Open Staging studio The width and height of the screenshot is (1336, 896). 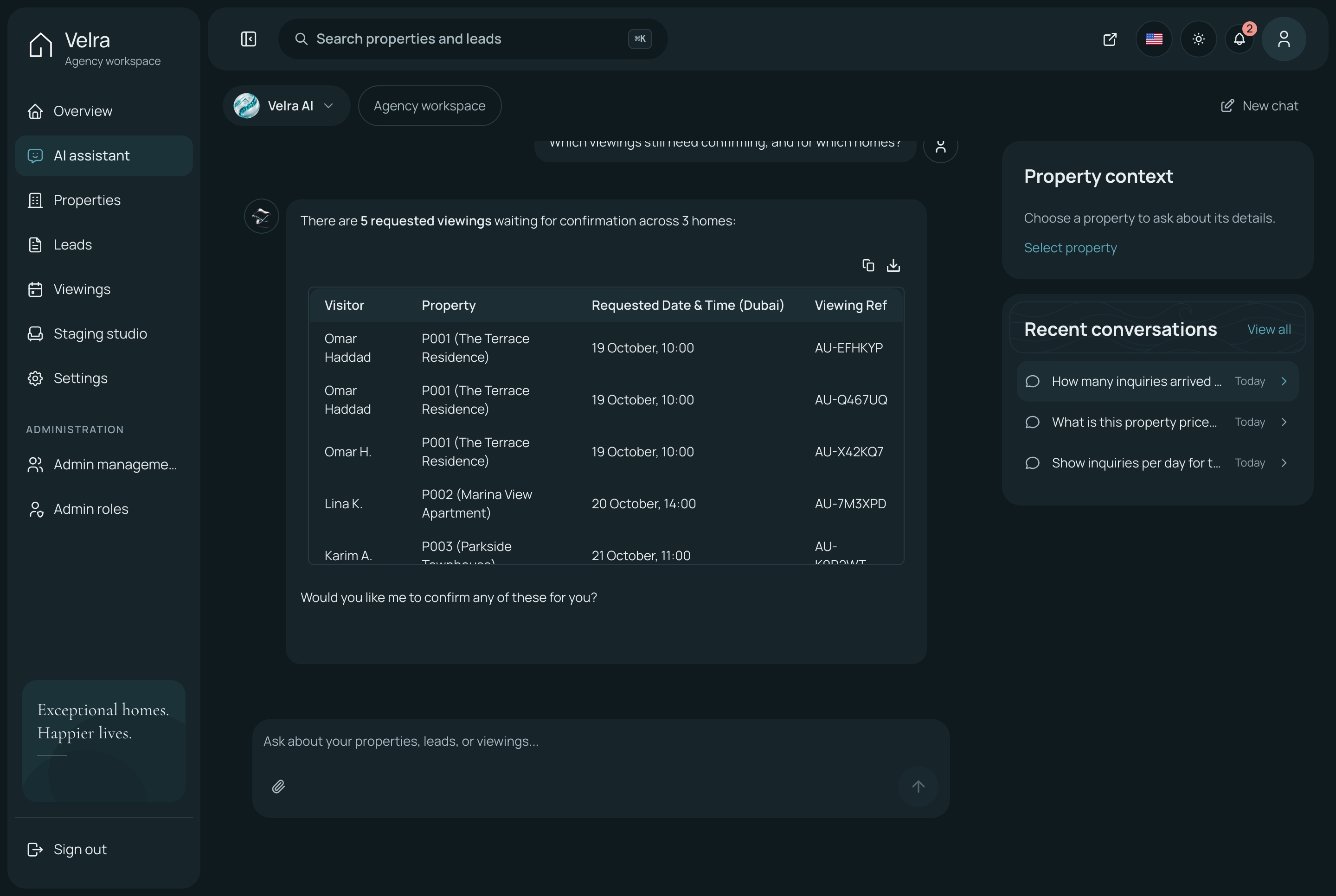click(103, 334)
